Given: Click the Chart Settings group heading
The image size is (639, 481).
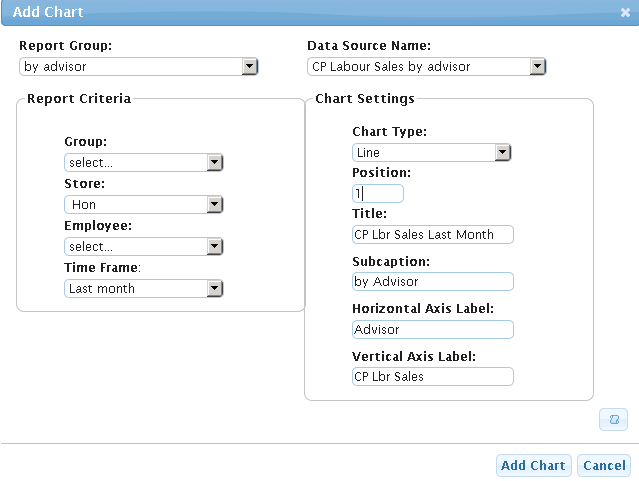Looking at the screenshot, I should pyautogui.click(x=364, y=98).
